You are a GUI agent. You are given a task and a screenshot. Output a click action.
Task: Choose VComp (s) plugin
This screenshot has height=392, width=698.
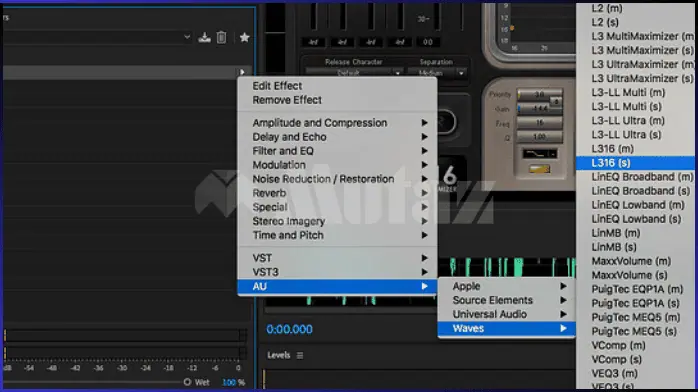(x=635, y=360)
